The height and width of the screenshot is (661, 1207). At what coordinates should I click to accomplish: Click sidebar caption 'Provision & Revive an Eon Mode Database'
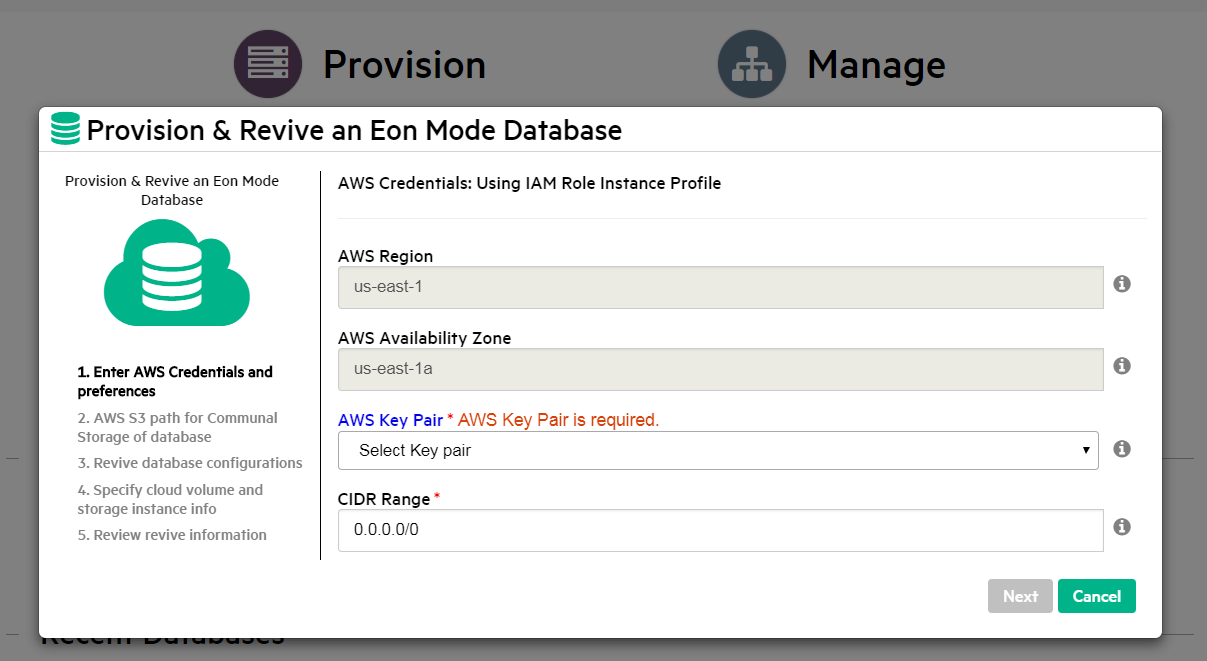(x=172, y=190)
